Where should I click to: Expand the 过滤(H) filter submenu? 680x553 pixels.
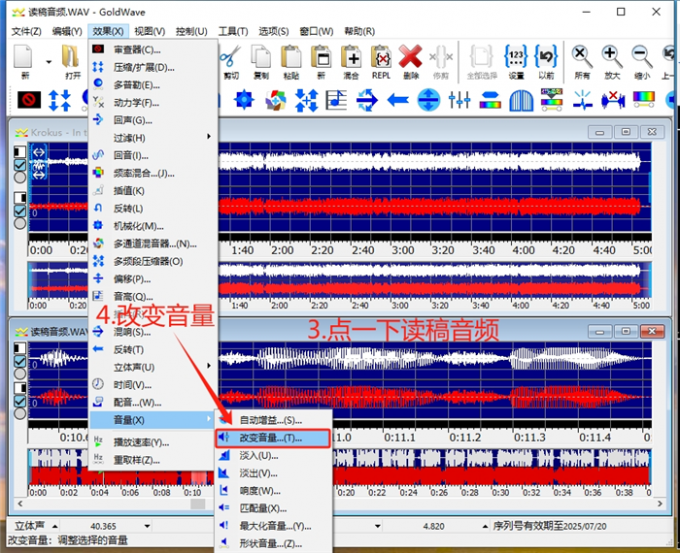point(154,137)
